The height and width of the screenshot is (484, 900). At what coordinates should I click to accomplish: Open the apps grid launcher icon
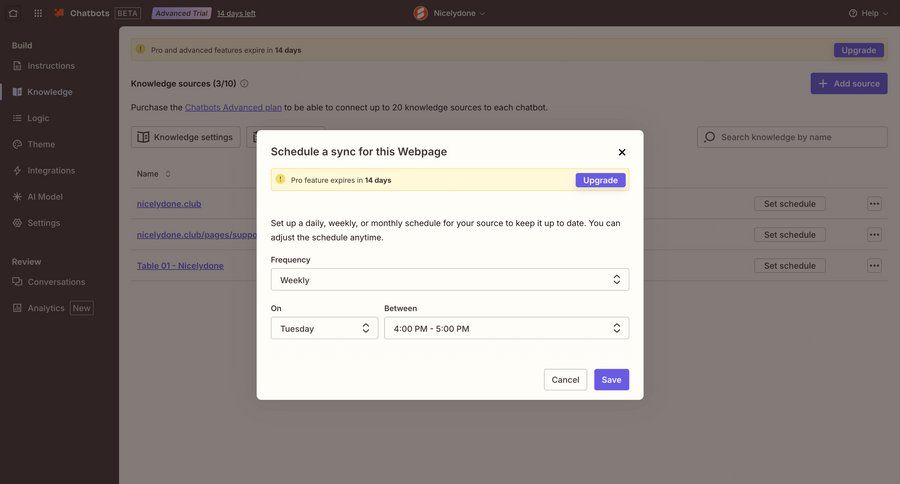click(38, 13)
